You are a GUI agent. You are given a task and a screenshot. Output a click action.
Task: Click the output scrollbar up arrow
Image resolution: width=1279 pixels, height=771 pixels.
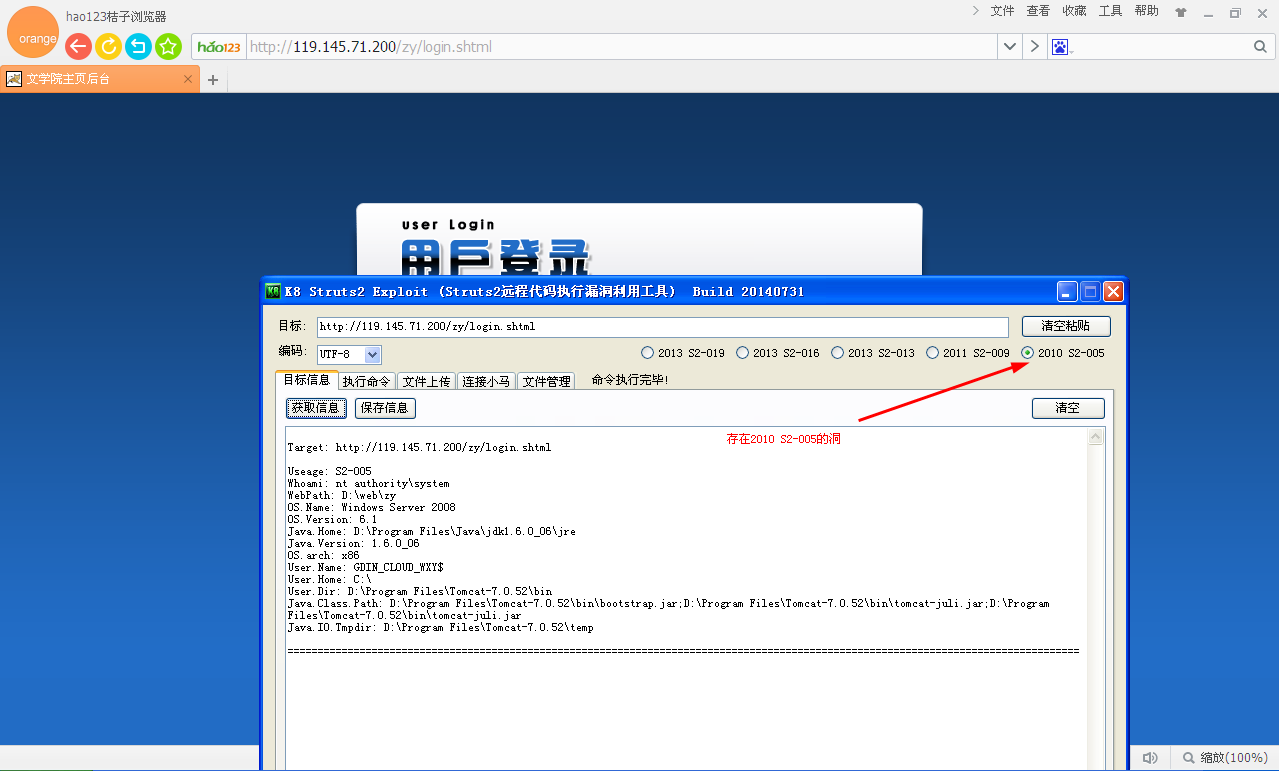click(x=1096, y=437)
